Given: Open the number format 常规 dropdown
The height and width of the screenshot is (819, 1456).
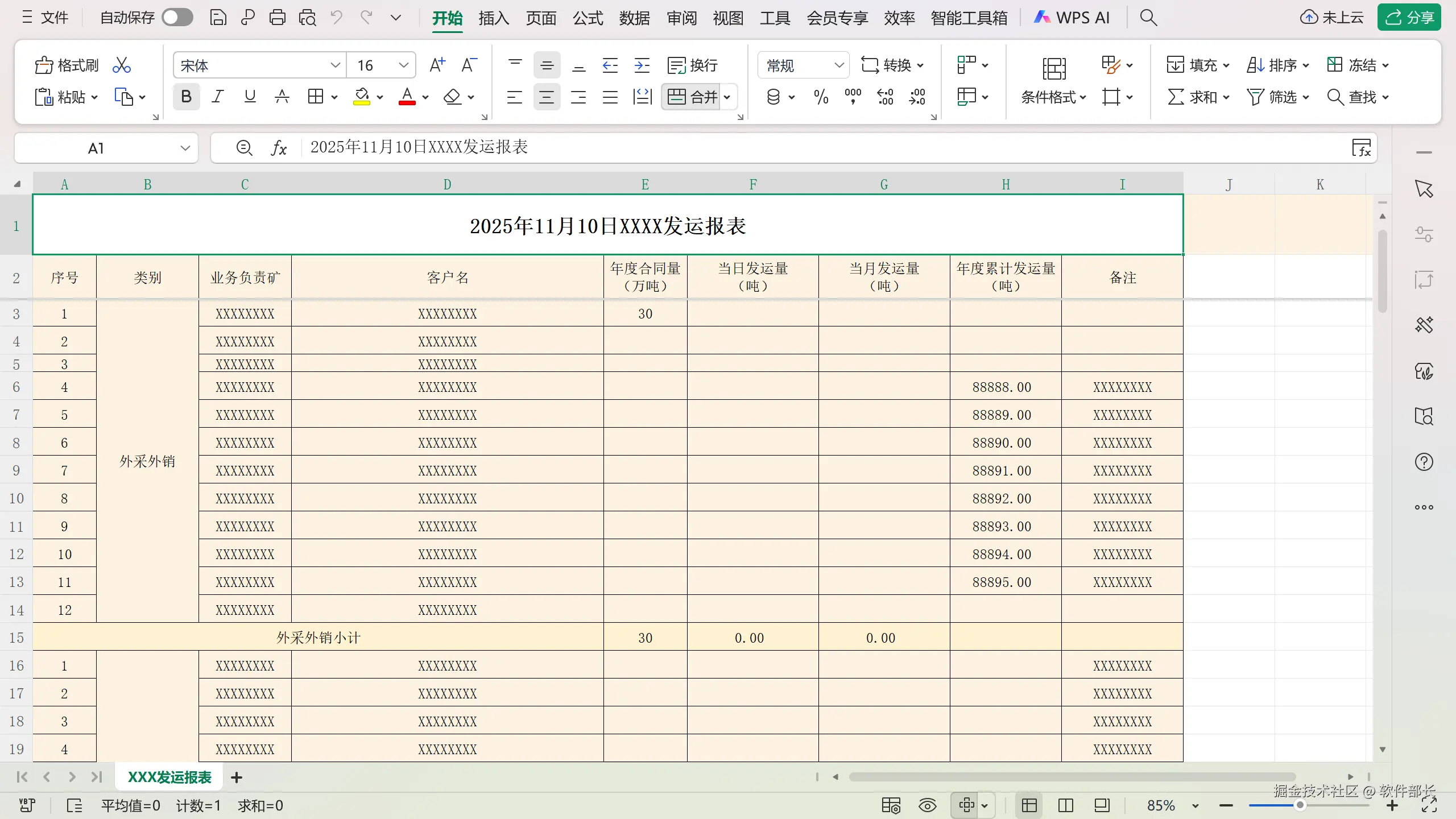Looking at the screenshot, I should point(838,65).
